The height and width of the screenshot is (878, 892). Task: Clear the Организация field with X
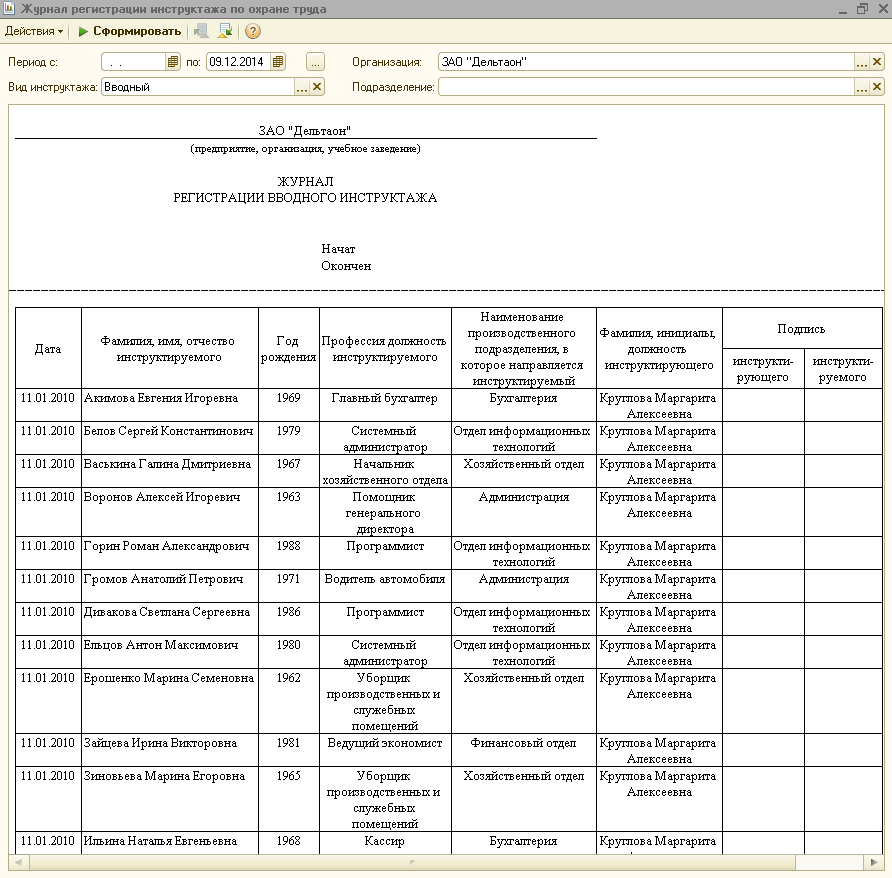point(877,62)
